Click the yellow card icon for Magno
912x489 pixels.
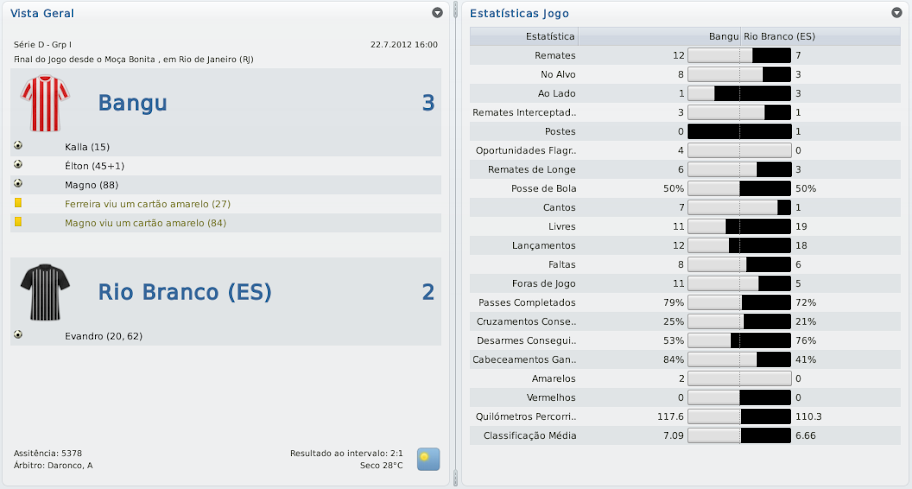coord(18,222)
